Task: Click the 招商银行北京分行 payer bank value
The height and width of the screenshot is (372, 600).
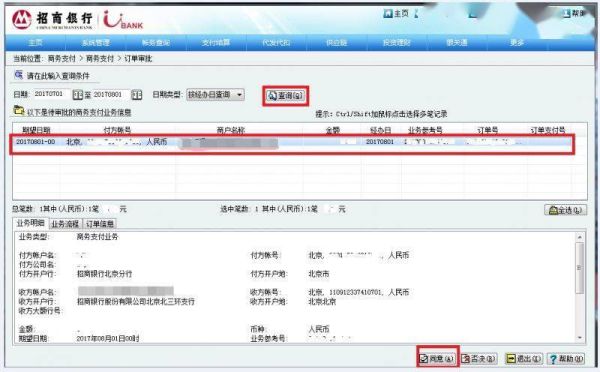Action: [x=104, y=274]
